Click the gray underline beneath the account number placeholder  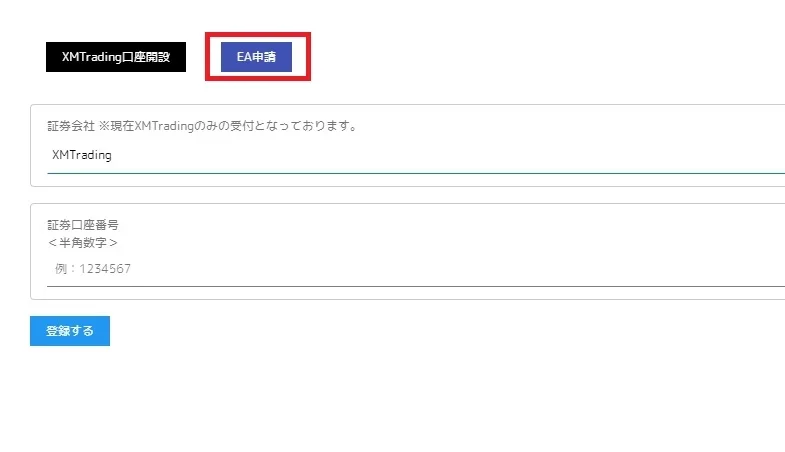click(416, 286)
